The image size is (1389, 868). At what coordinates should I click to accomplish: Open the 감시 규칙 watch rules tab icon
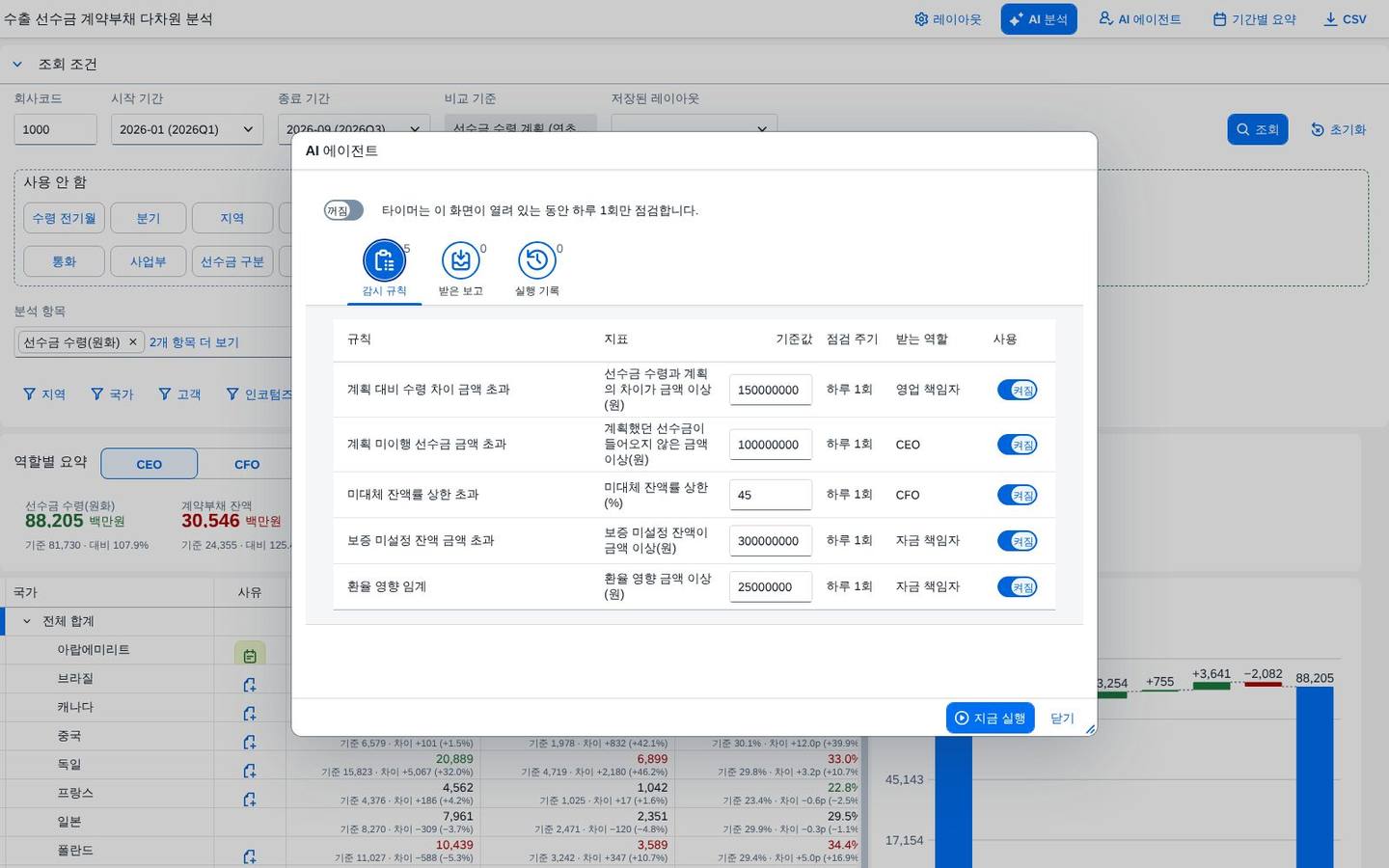[x=384, y=260]
